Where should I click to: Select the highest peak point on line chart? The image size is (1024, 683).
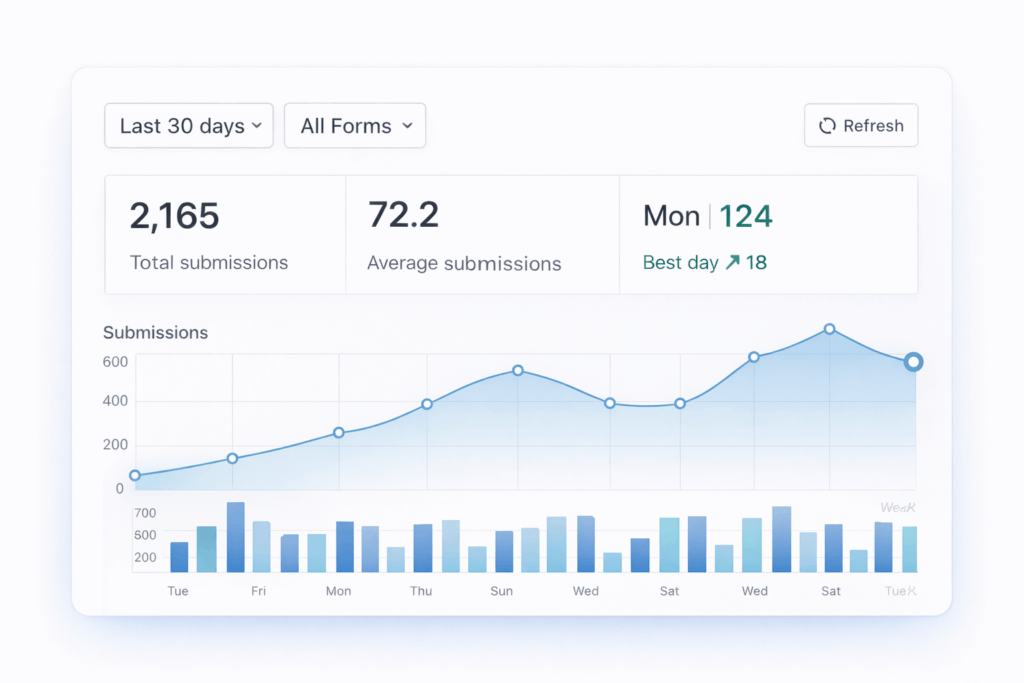829,329
